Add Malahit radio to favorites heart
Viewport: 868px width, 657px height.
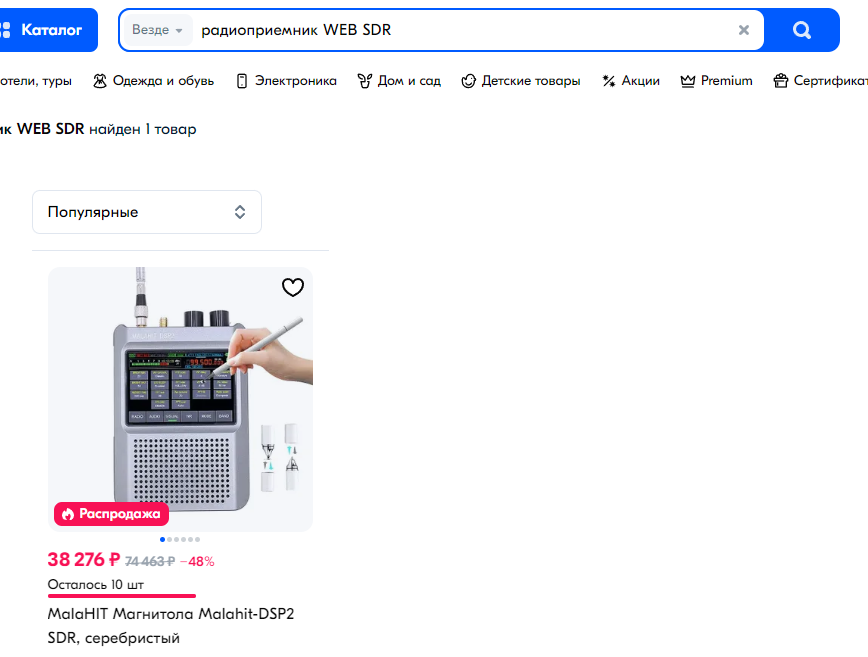pyautogui.click(x=293, y=287)
